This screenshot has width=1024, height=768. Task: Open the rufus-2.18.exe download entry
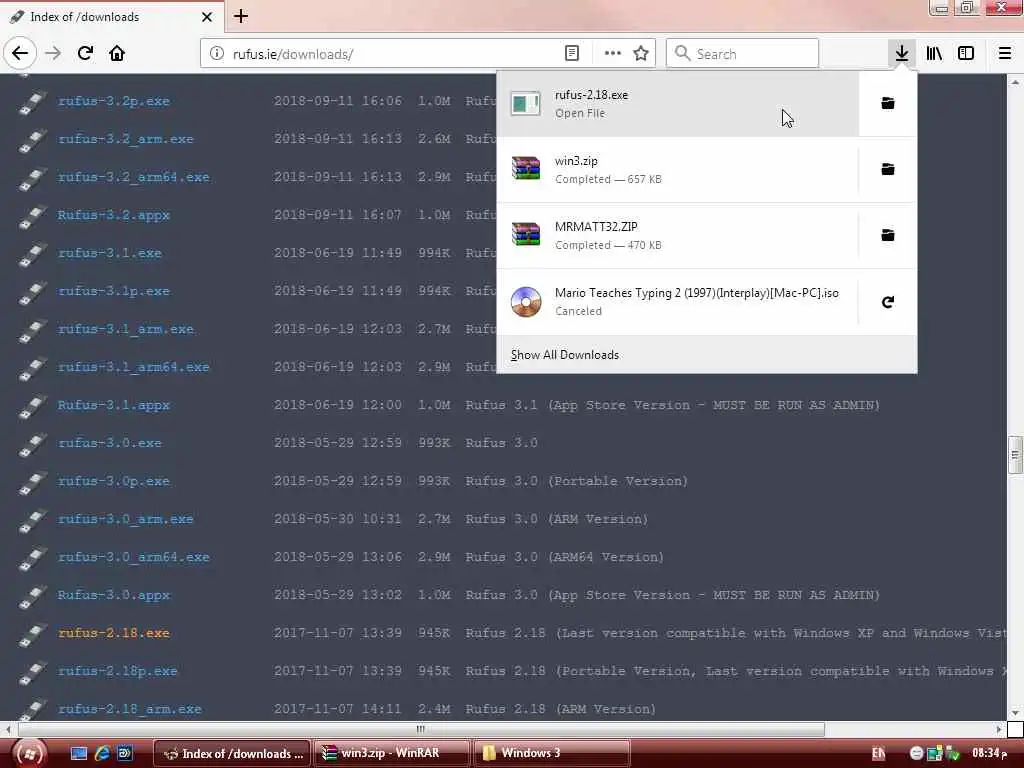pyautogui.click(x=678, y=103)
